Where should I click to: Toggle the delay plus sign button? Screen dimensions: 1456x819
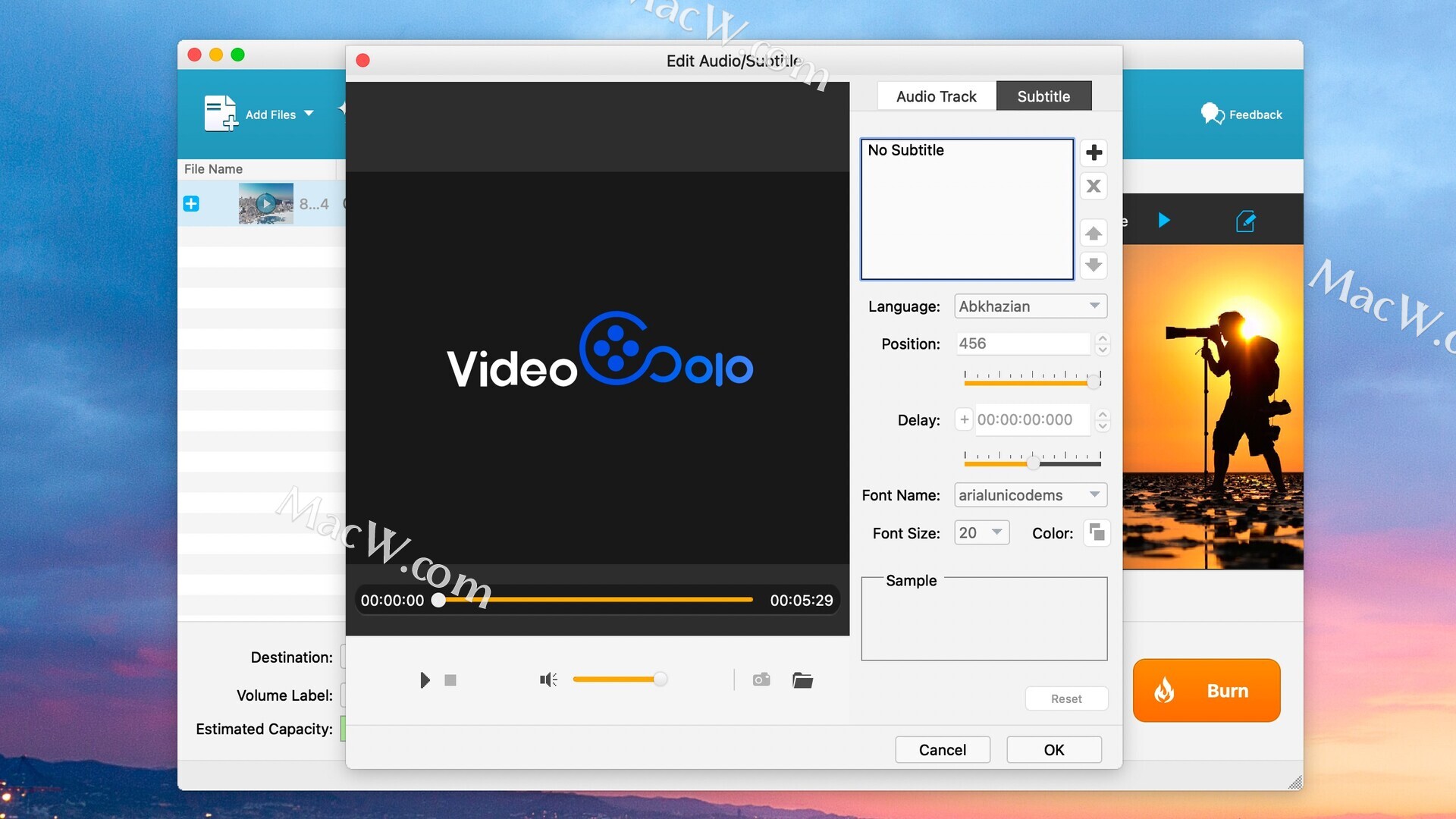pyautogui.click(x=964, y=419)
